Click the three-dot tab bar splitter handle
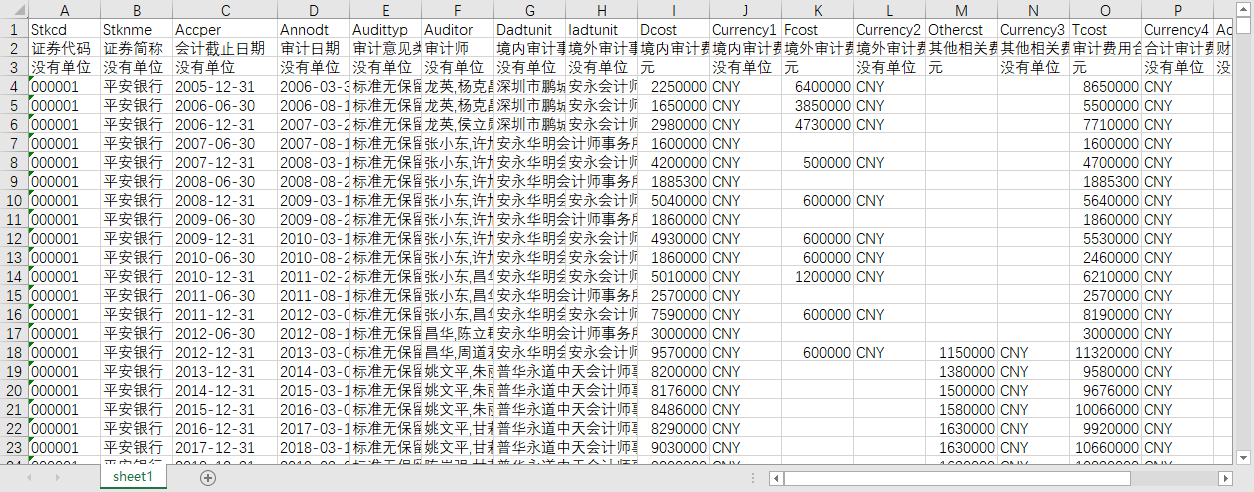Viewport: 1254px width, 492px height. coord(751,478)
